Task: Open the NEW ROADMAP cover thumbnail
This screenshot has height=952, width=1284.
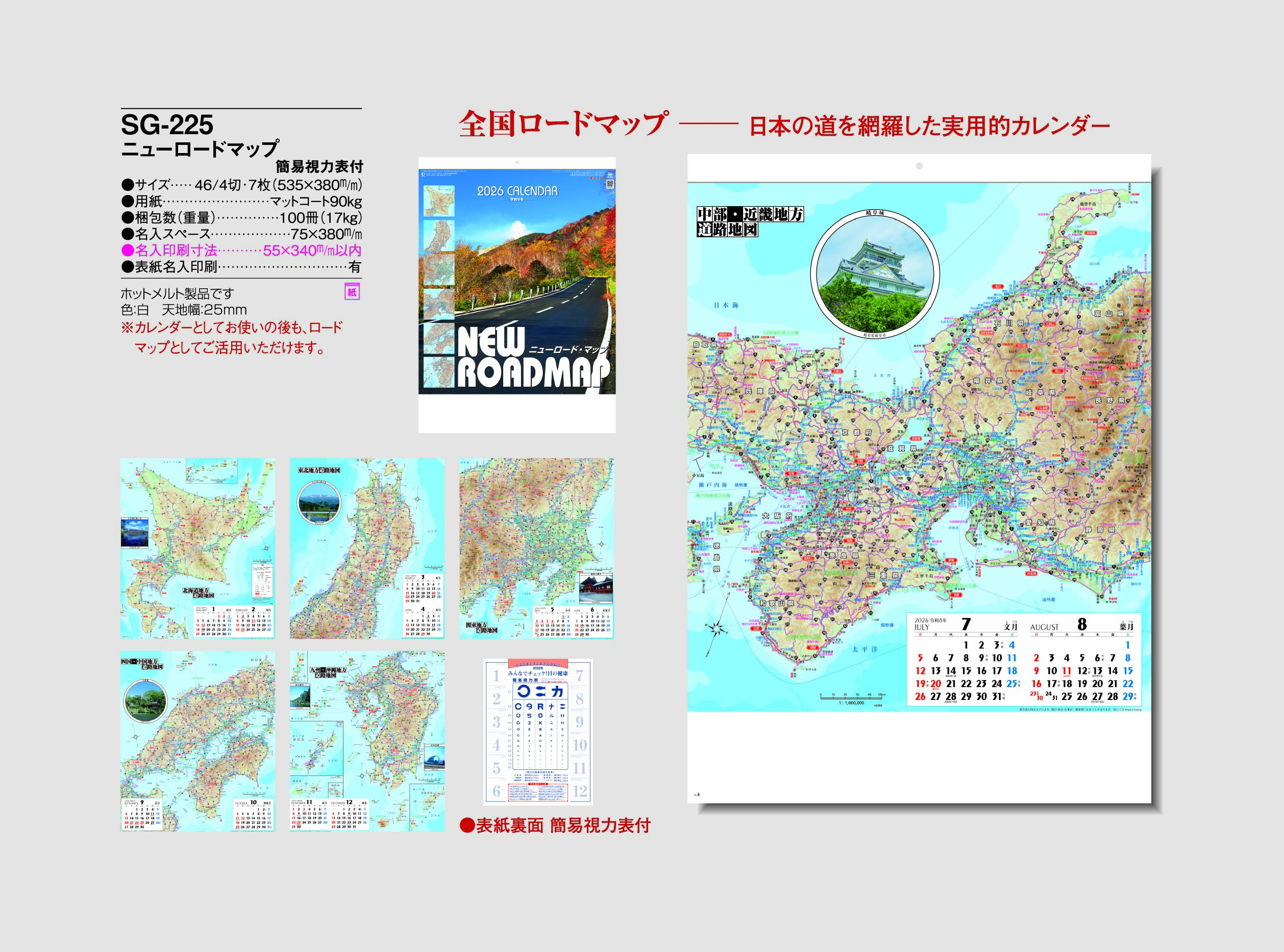Action: [x=517, y=294]
